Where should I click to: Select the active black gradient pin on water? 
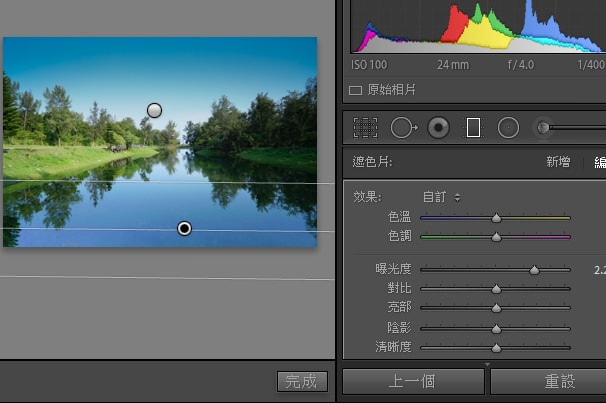[184, 229]
